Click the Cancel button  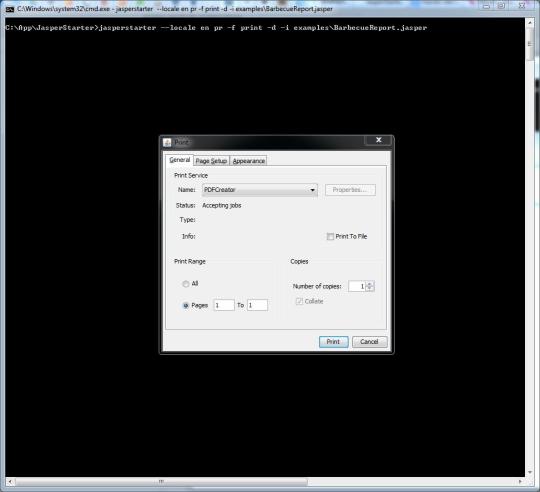[x=369, y=342]
